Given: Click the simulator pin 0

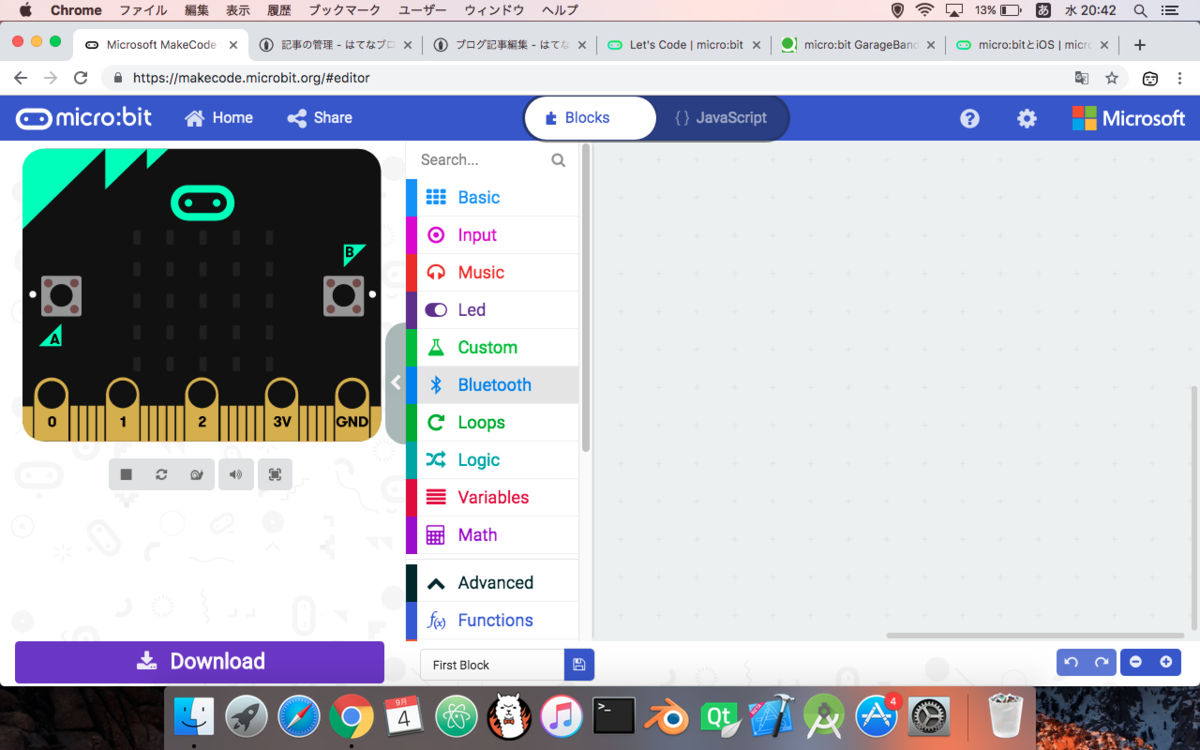Looking at the screenshot, I should [52, 410].
